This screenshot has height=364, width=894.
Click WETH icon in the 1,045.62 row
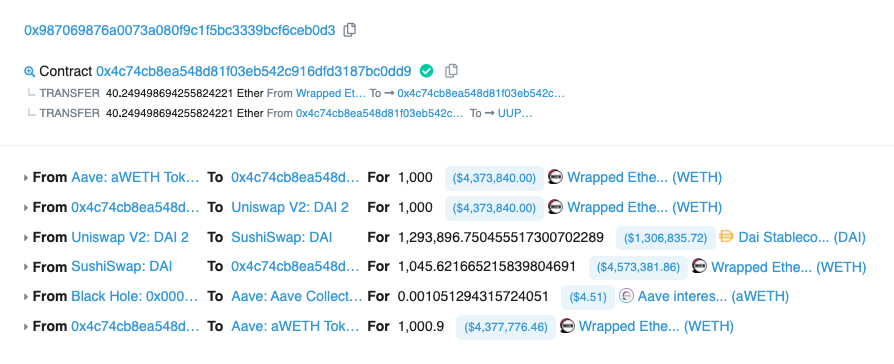click(699, 266)
